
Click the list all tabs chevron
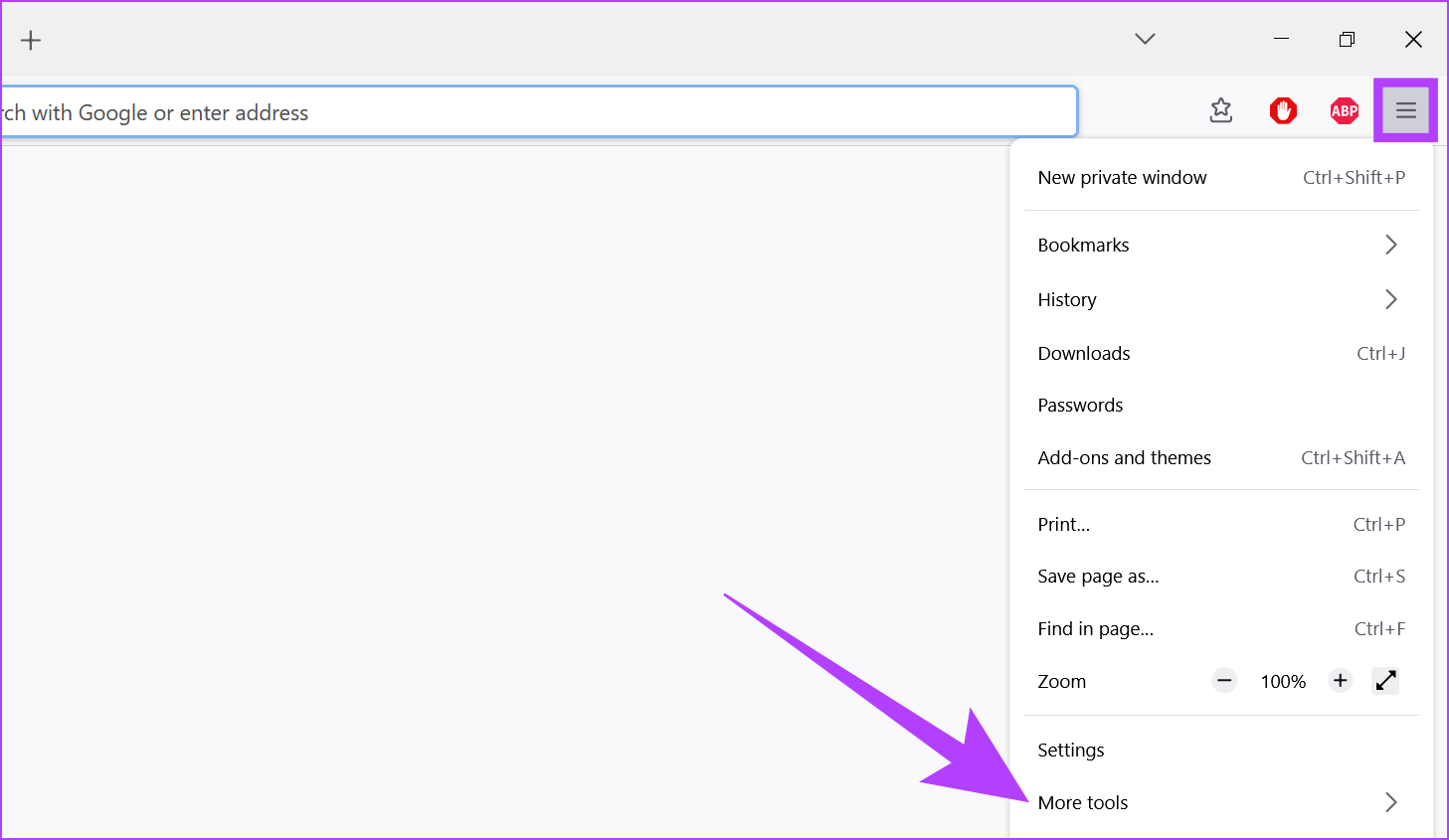(x=1145, y=39)
